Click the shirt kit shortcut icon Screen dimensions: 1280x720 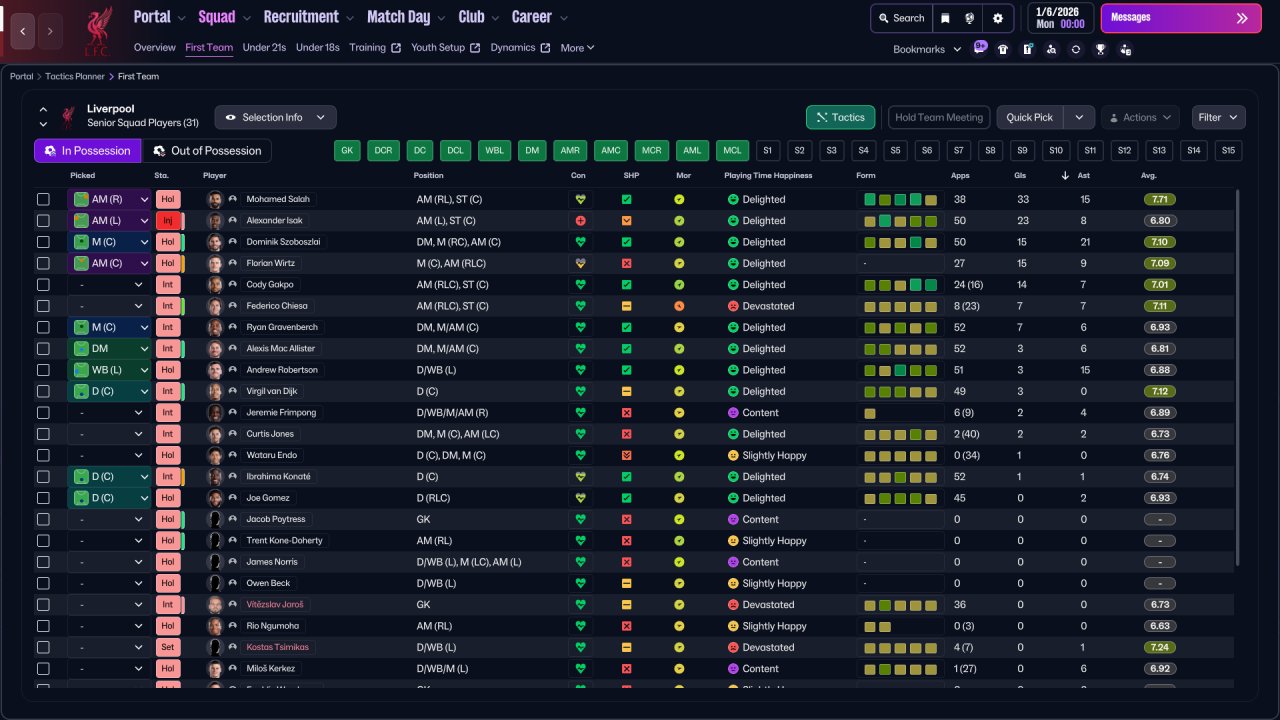[1003, 49]
